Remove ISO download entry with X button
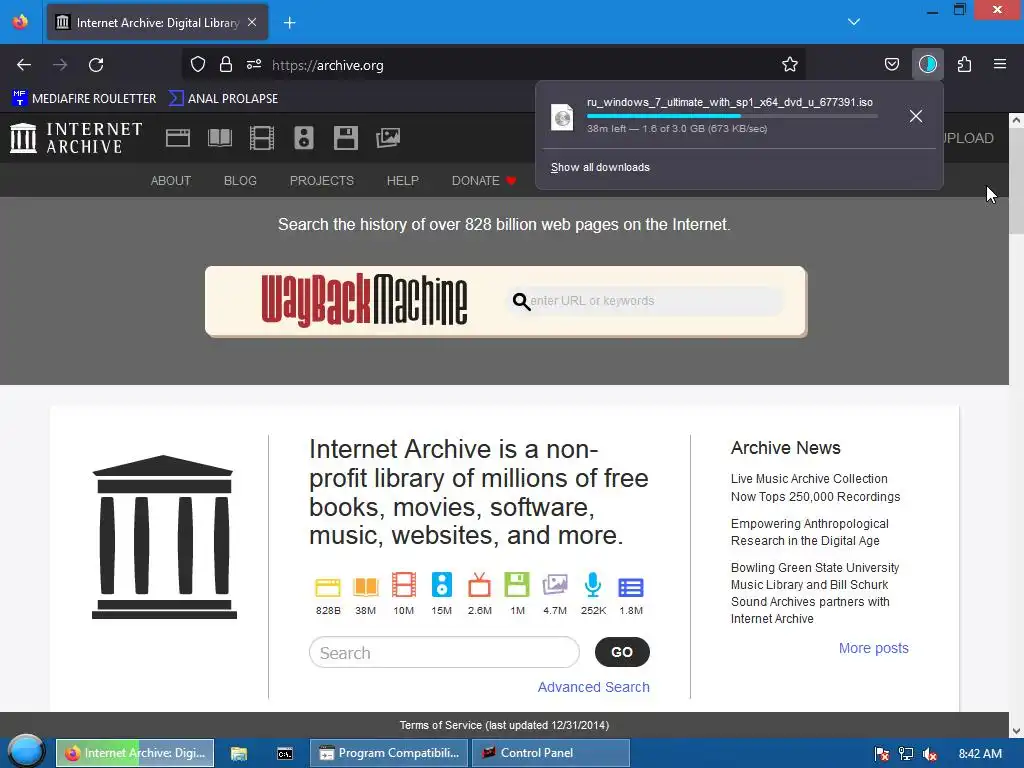The height and width of the screenshot is (768, 1024). coord(916,116)
